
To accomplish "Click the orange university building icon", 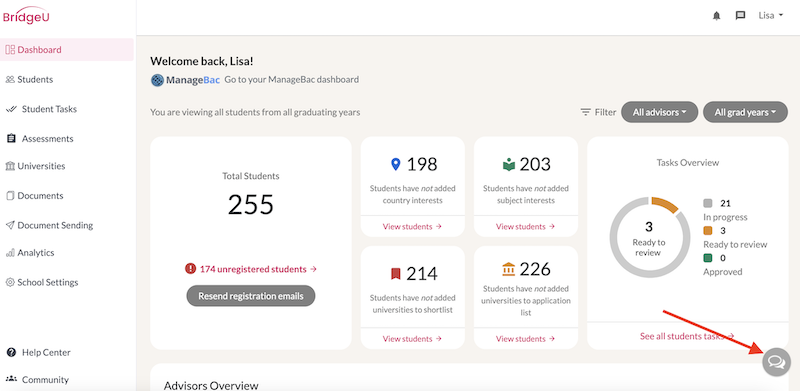I will [x=509, y=269].
